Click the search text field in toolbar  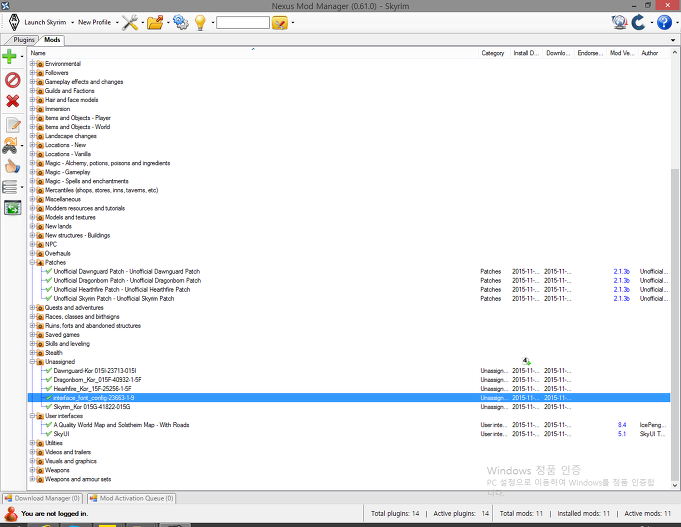(243, 22)
